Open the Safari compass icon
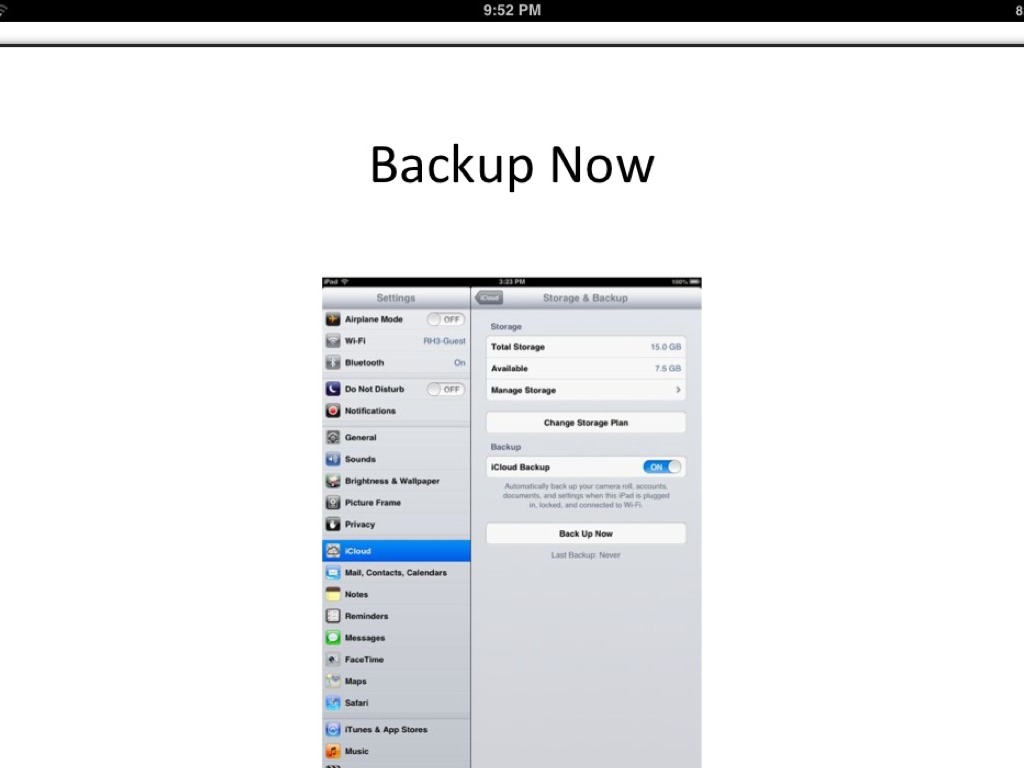Viewport: 1024px width, 768px height. 333,703
